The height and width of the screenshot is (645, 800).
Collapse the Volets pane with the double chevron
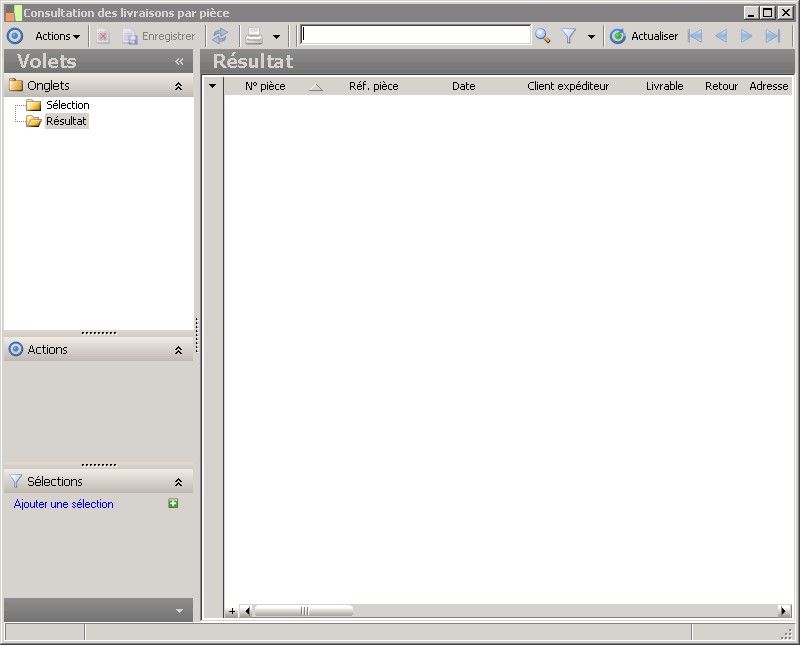coord(179,62)
